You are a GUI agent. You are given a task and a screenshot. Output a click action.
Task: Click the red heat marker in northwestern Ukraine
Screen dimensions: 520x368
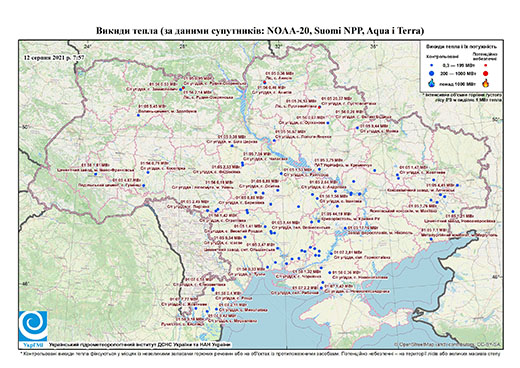tap(183, 88)
